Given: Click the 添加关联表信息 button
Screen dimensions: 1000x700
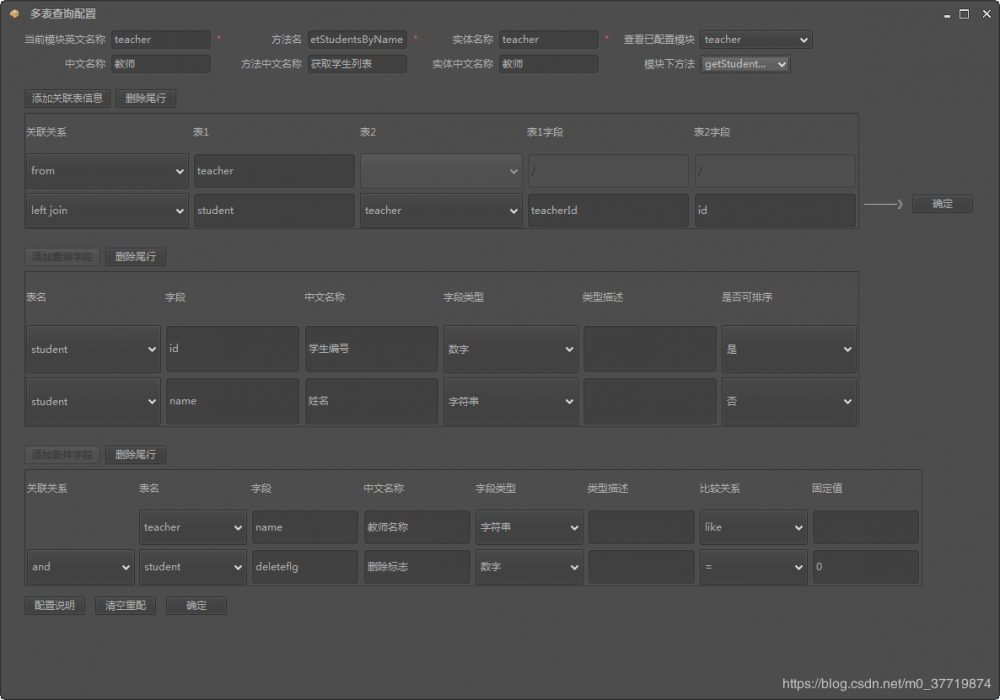Looking at the screenshot, I should point(68,98).
